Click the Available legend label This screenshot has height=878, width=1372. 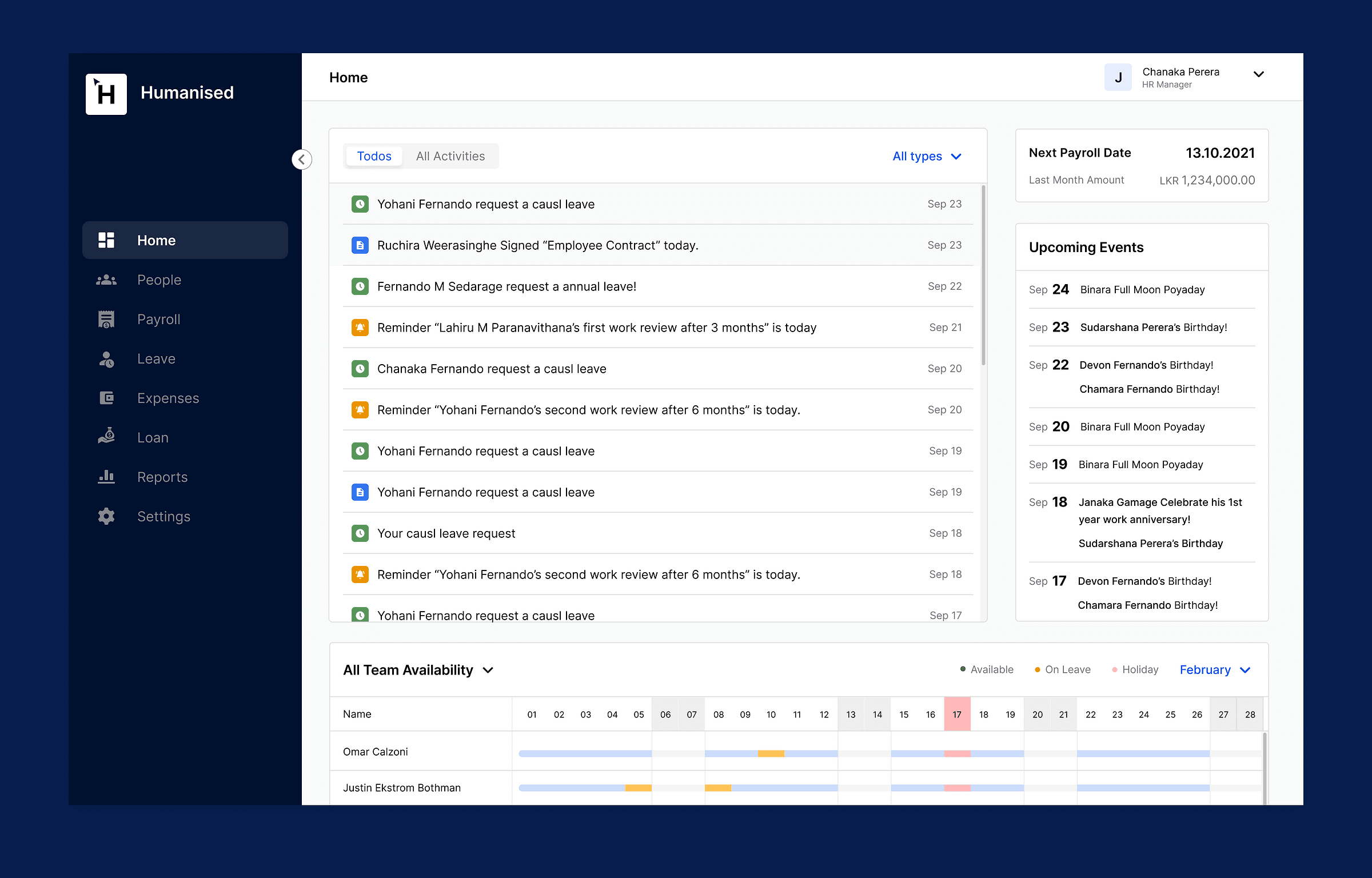pos(992,669)
